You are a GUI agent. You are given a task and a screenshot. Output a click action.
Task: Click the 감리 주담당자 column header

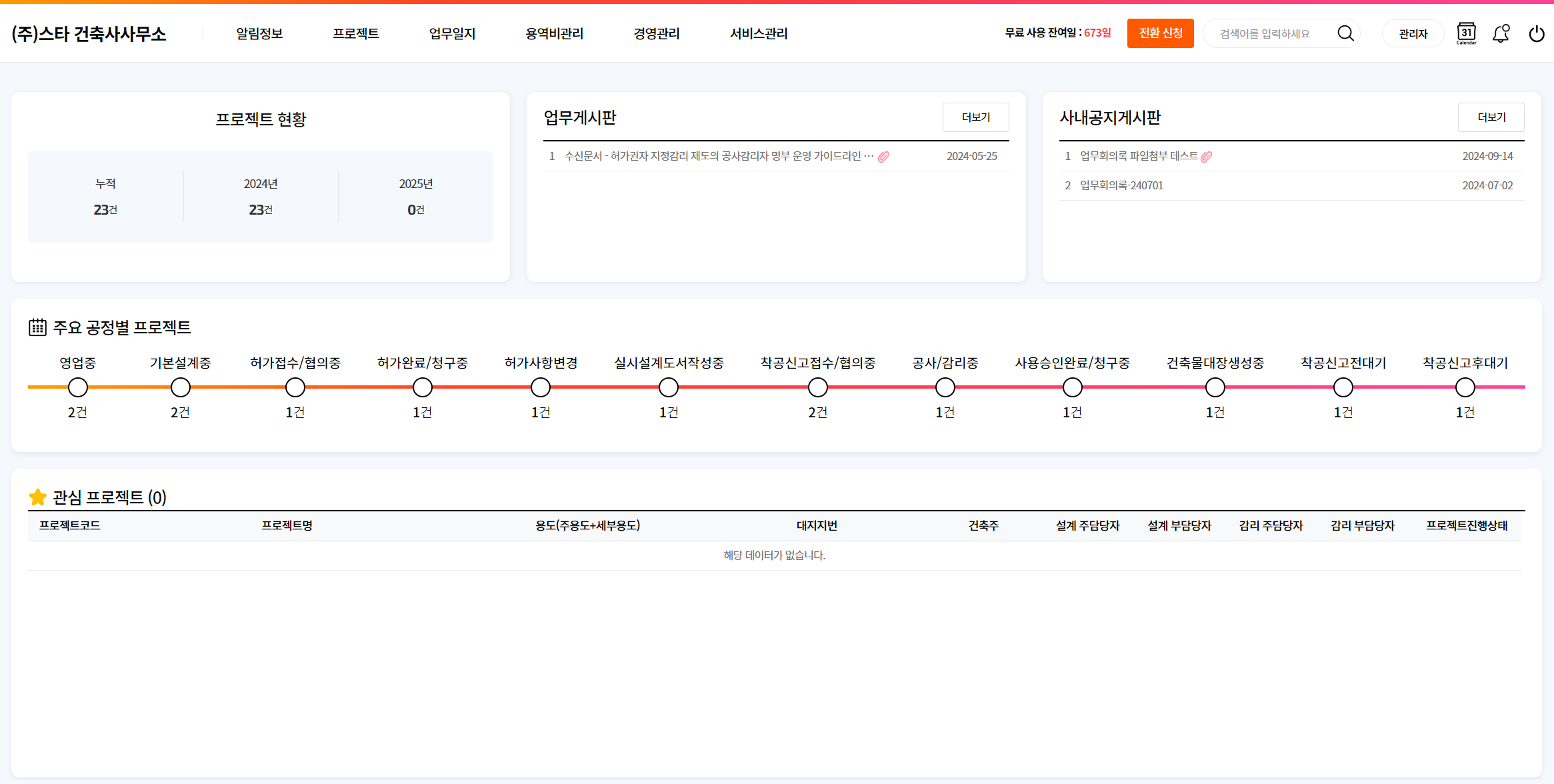coord(1271,525)
